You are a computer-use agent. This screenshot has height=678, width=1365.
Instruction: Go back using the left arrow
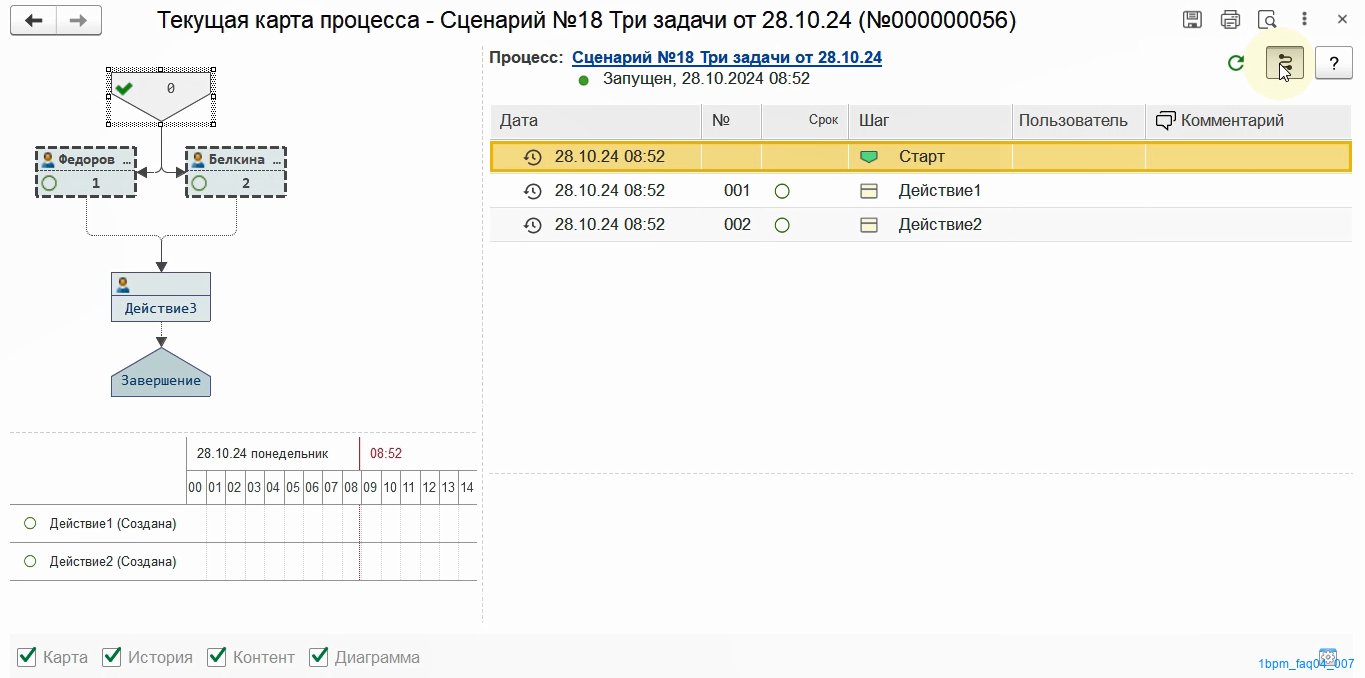[34, 20]
